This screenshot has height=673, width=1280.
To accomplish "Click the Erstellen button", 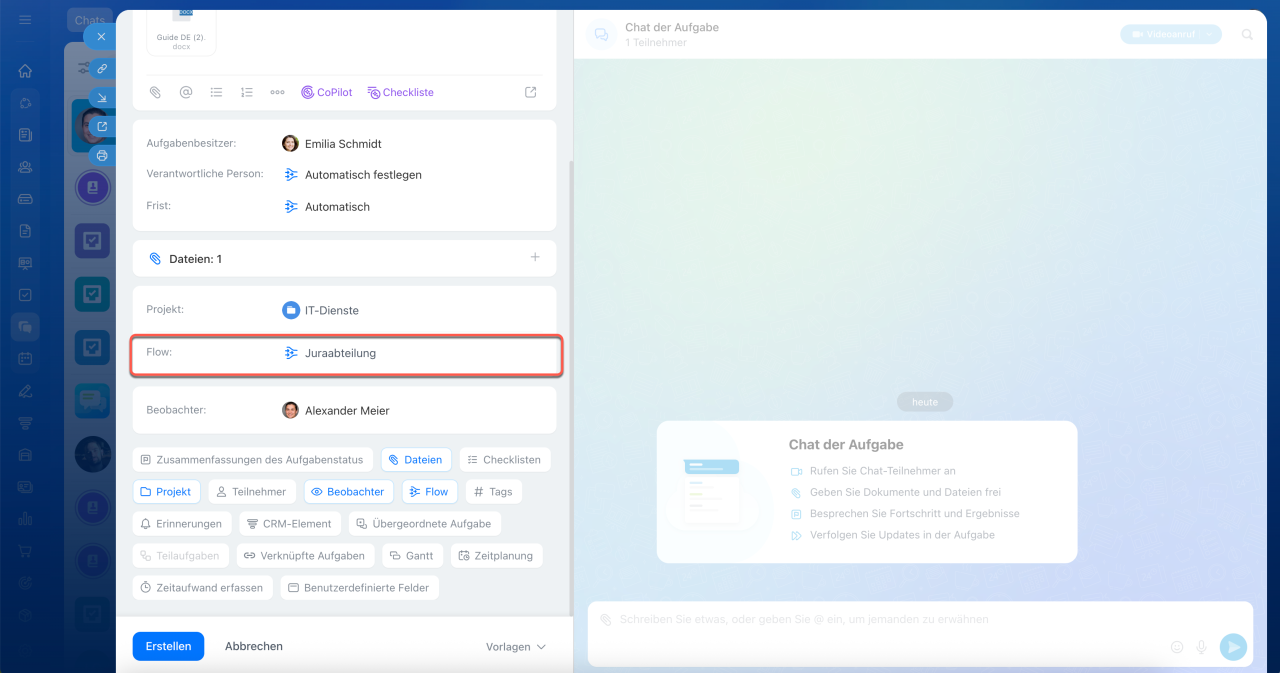I will click(x=168, y=646).
